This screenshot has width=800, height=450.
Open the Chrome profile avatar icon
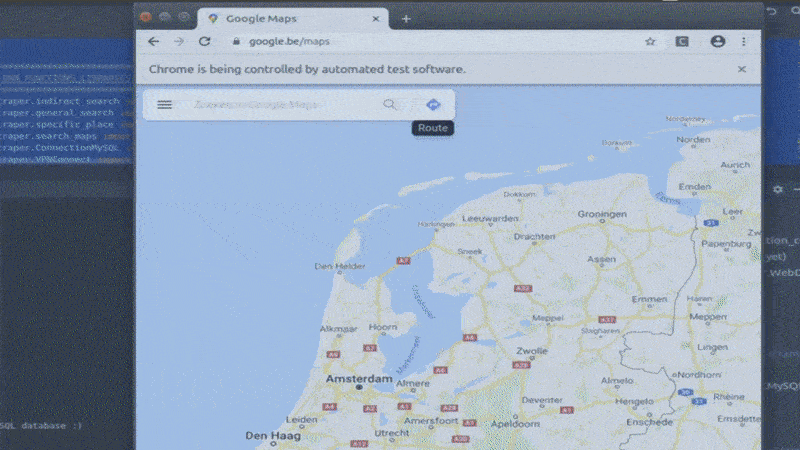coord(718,41)
